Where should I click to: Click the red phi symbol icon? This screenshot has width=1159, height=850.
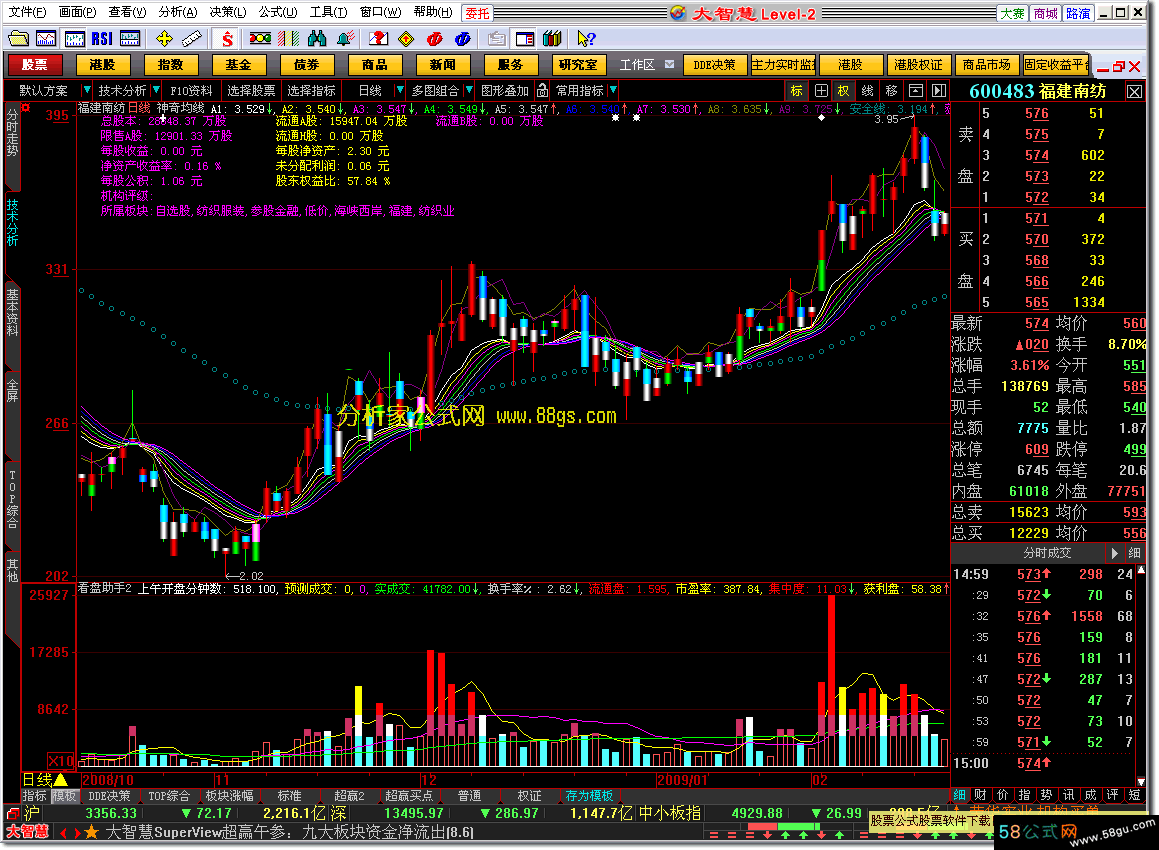435,38
